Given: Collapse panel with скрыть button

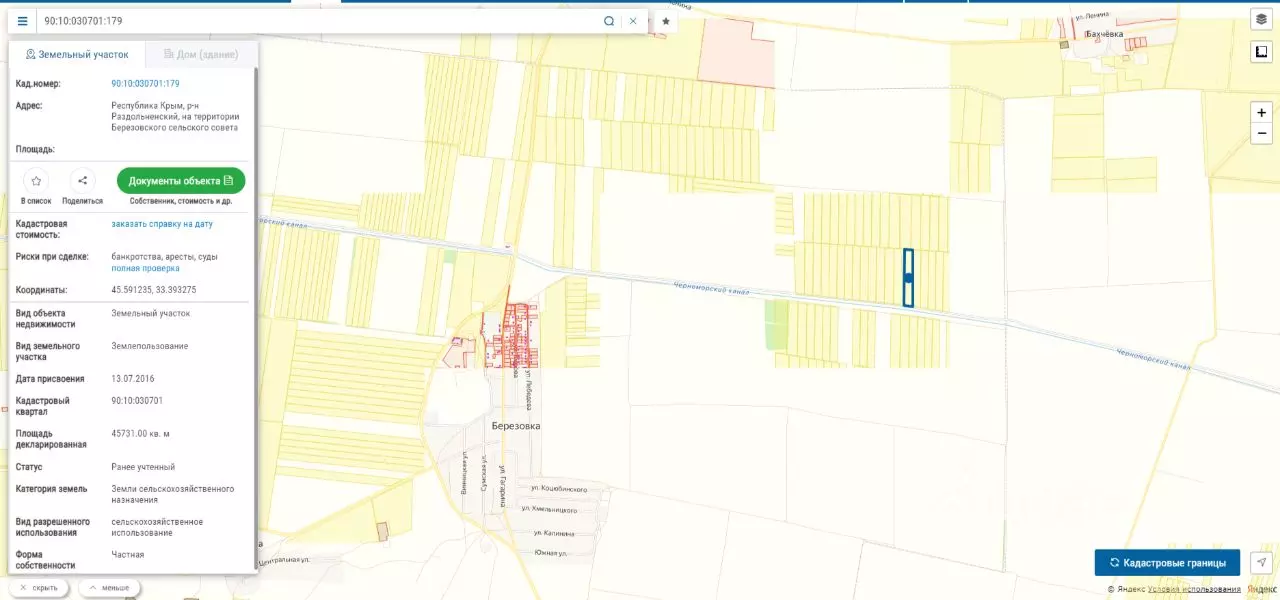Looking at the screenshot, I should tap(39, 587).
